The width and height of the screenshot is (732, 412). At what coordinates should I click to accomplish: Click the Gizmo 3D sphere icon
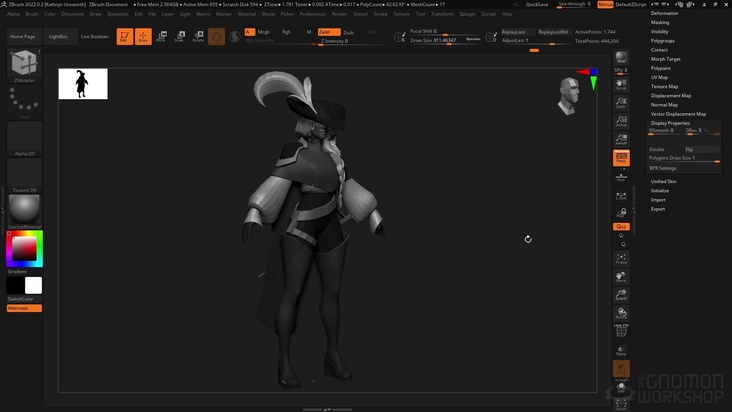(216, 36)
